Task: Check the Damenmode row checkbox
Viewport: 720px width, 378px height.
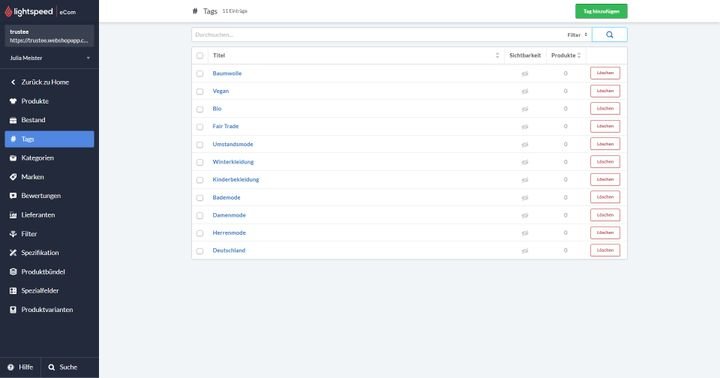Action: 200,215
